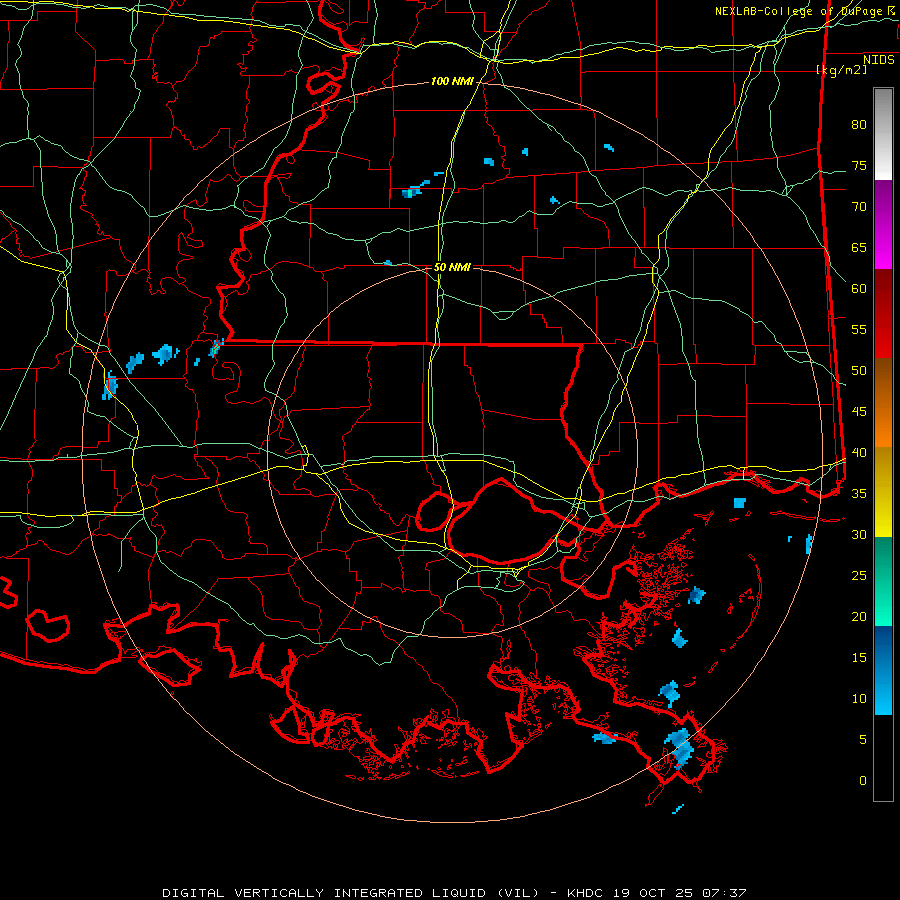Screen dimensions: 900x900
Task: Click the red segment of the color bar
Action: pyautogui.click(x=883, y=313)
